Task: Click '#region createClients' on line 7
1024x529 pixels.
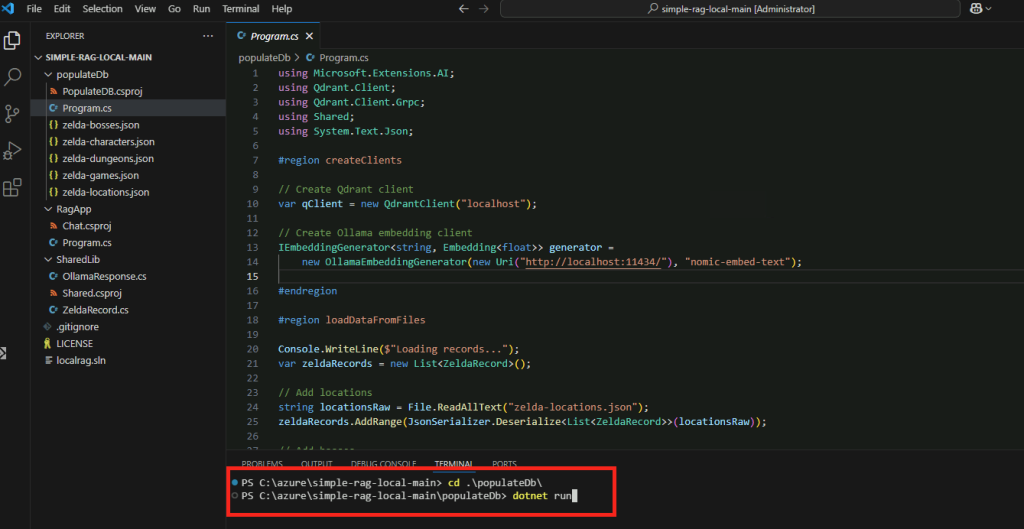Action: pos(340,160)
